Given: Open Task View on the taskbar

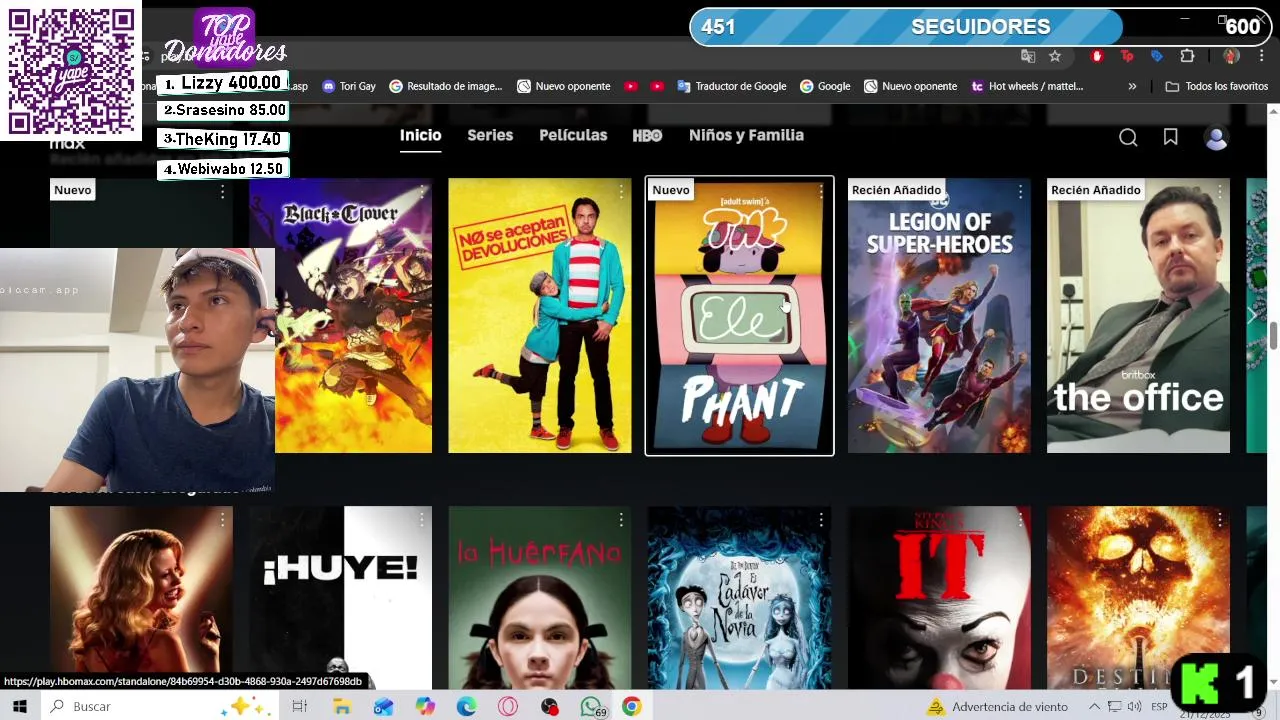Looking at the screenshot, I should [x=299, y=706].
